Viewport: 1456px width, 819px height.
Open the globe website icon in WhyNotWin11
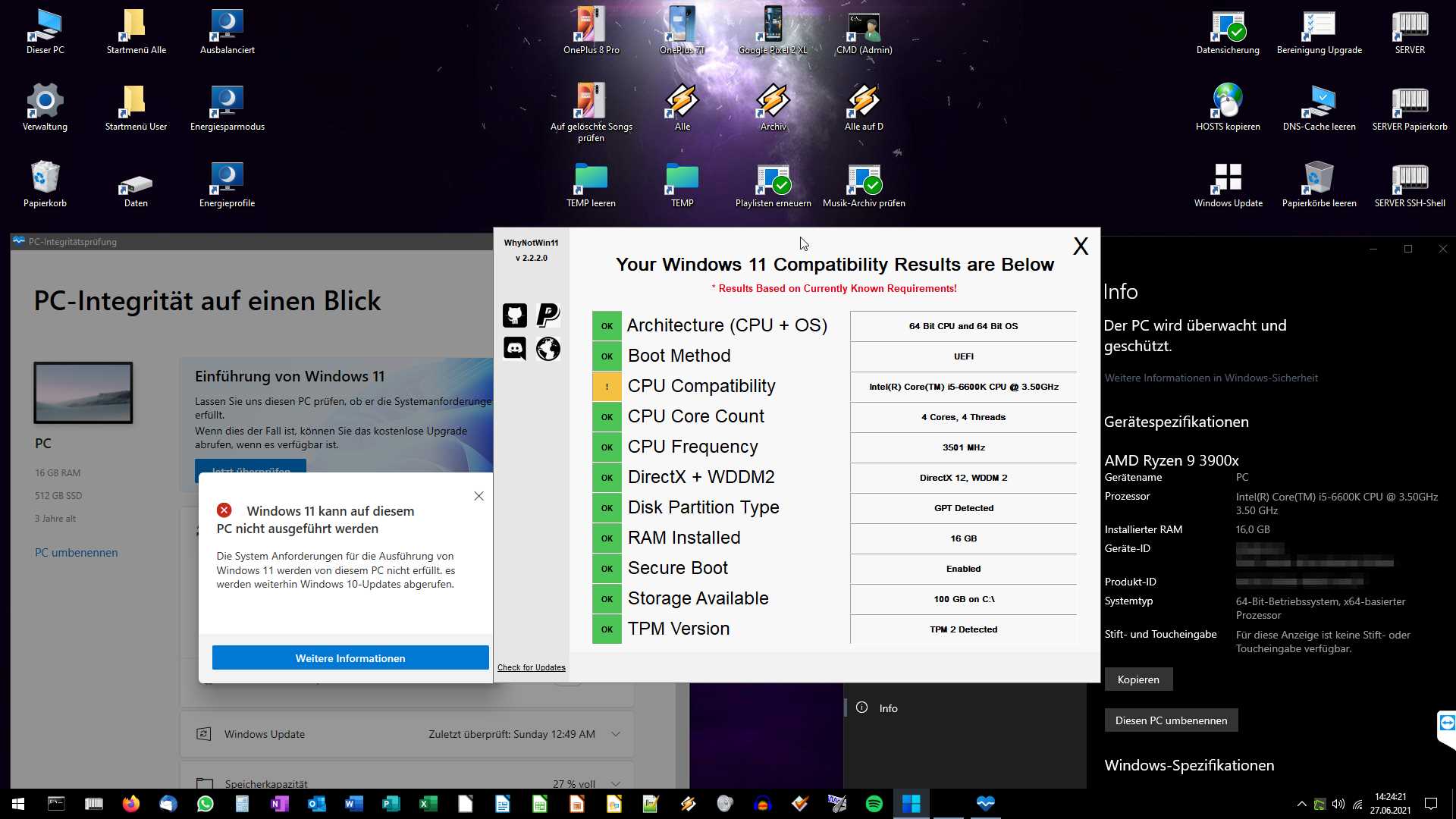(x=548, y=348)
